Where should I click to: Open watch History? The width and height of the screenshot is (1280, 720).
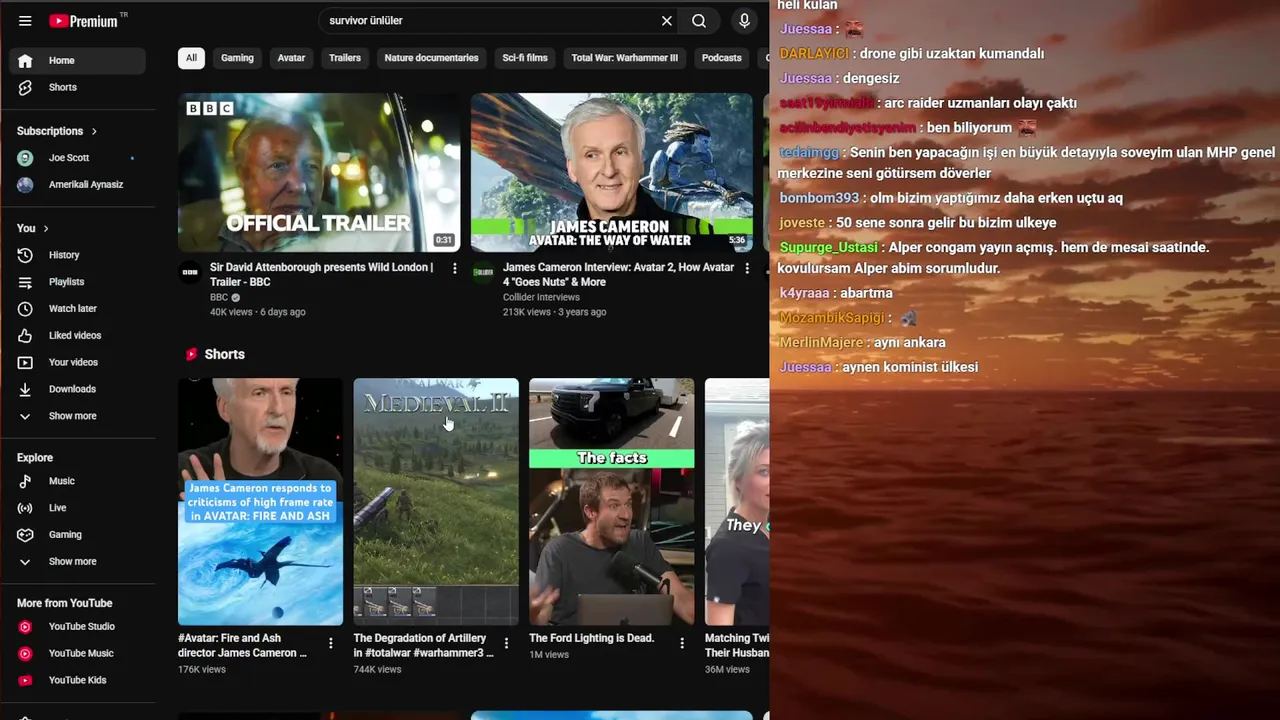(x=77, y=255)
